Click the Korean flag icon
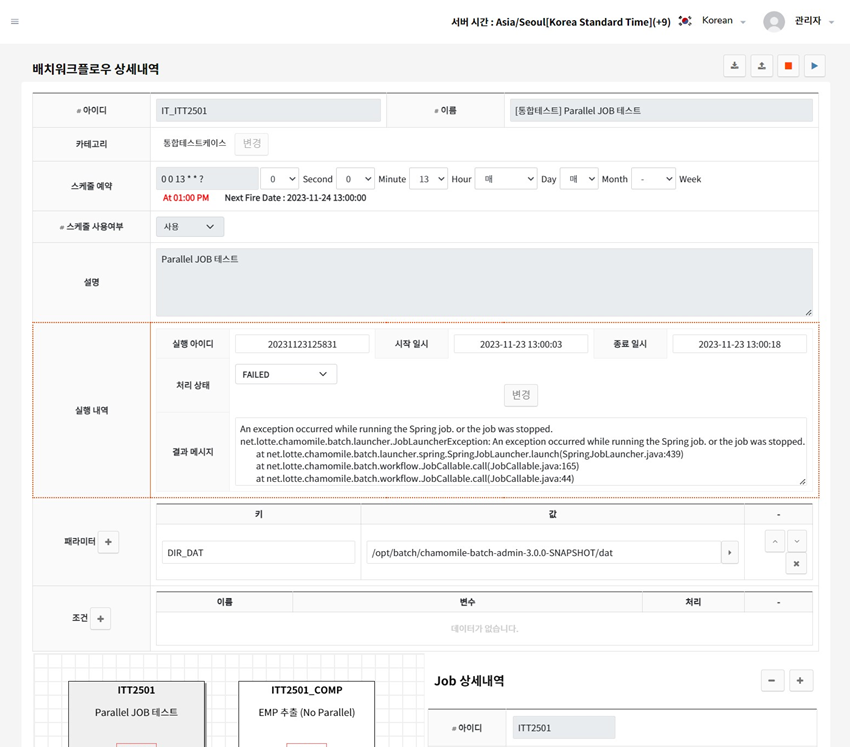The height and width of the screenshot is (747, 850). pyautogui.click(x=685, y=21)
